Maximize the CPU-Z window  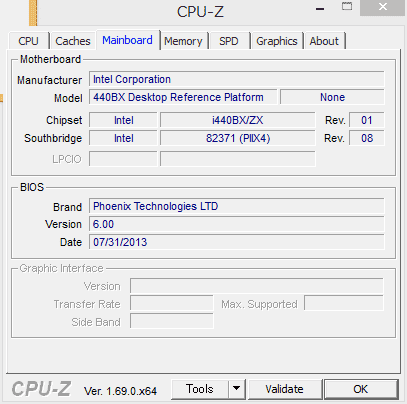click(x=347, y=7)
